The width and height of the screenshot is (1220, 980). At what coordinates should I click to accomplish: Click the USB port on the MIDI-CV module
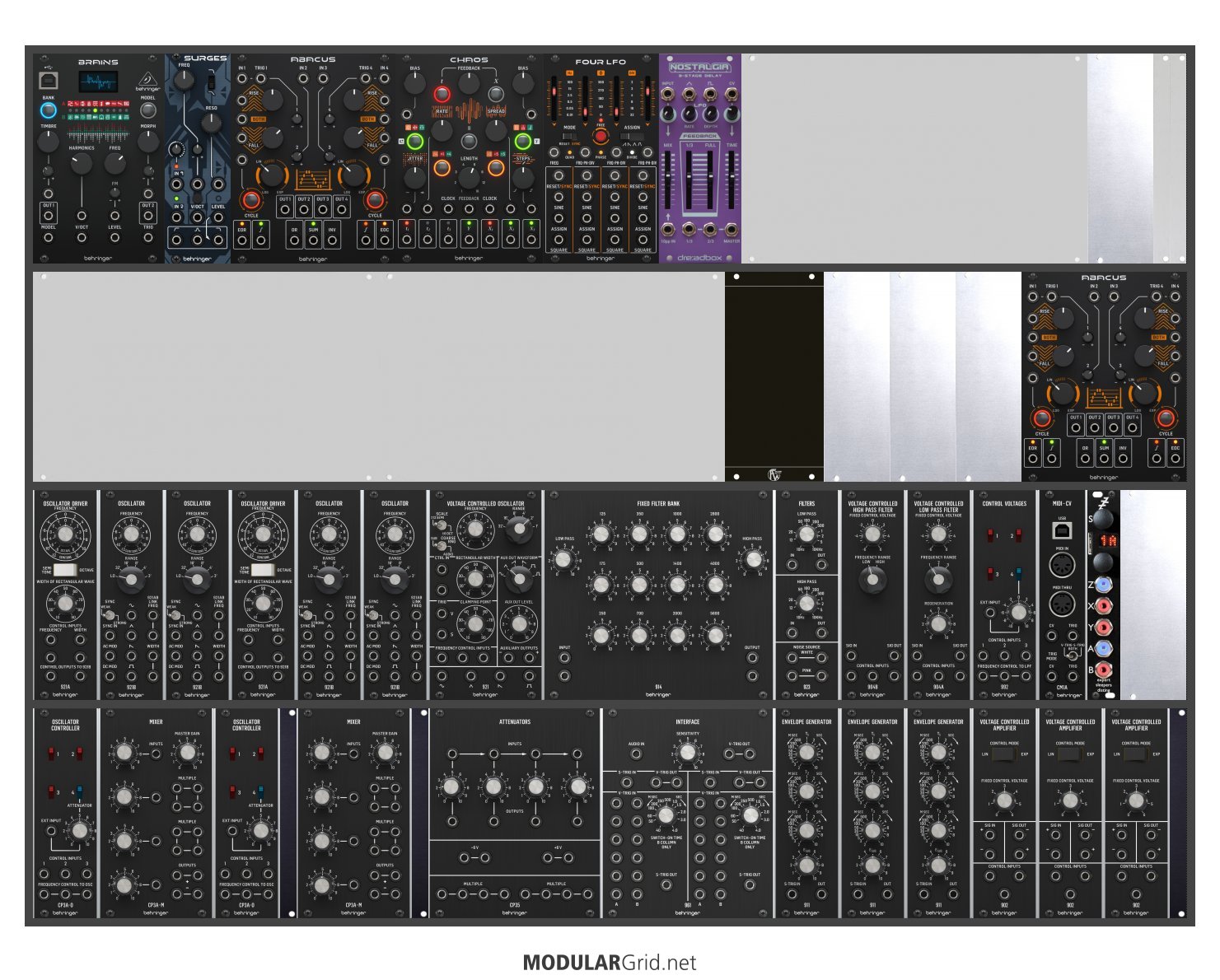1062,530
